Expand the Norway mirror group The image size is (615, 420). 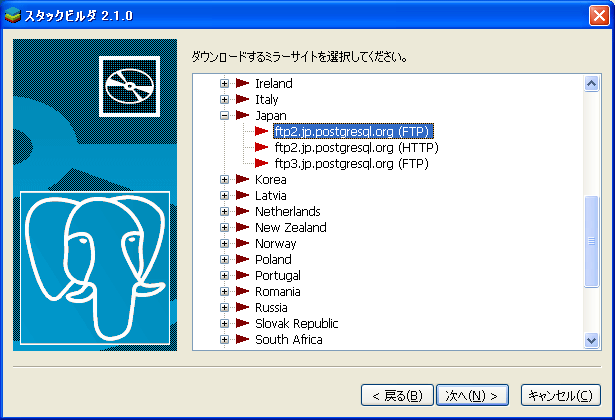(x=224, y=244)
